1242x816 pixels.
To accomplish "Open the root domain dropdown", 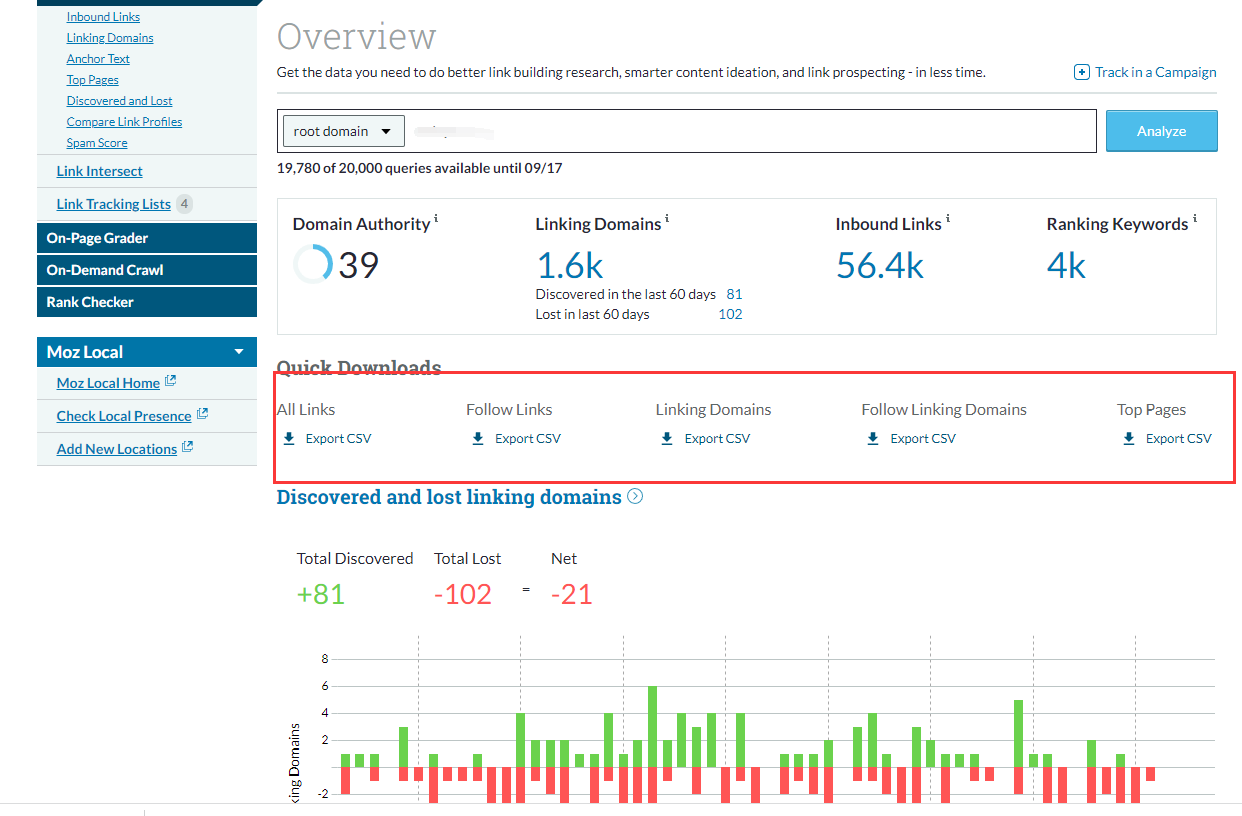I will pyautogui.click(x=343, y=131).
